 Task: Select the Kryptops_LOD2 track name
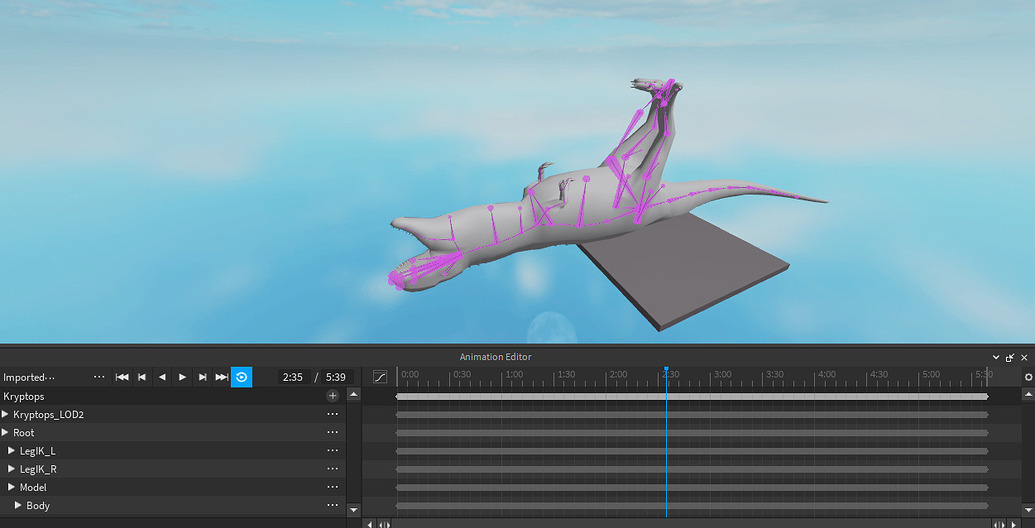[x=48, y=414]
